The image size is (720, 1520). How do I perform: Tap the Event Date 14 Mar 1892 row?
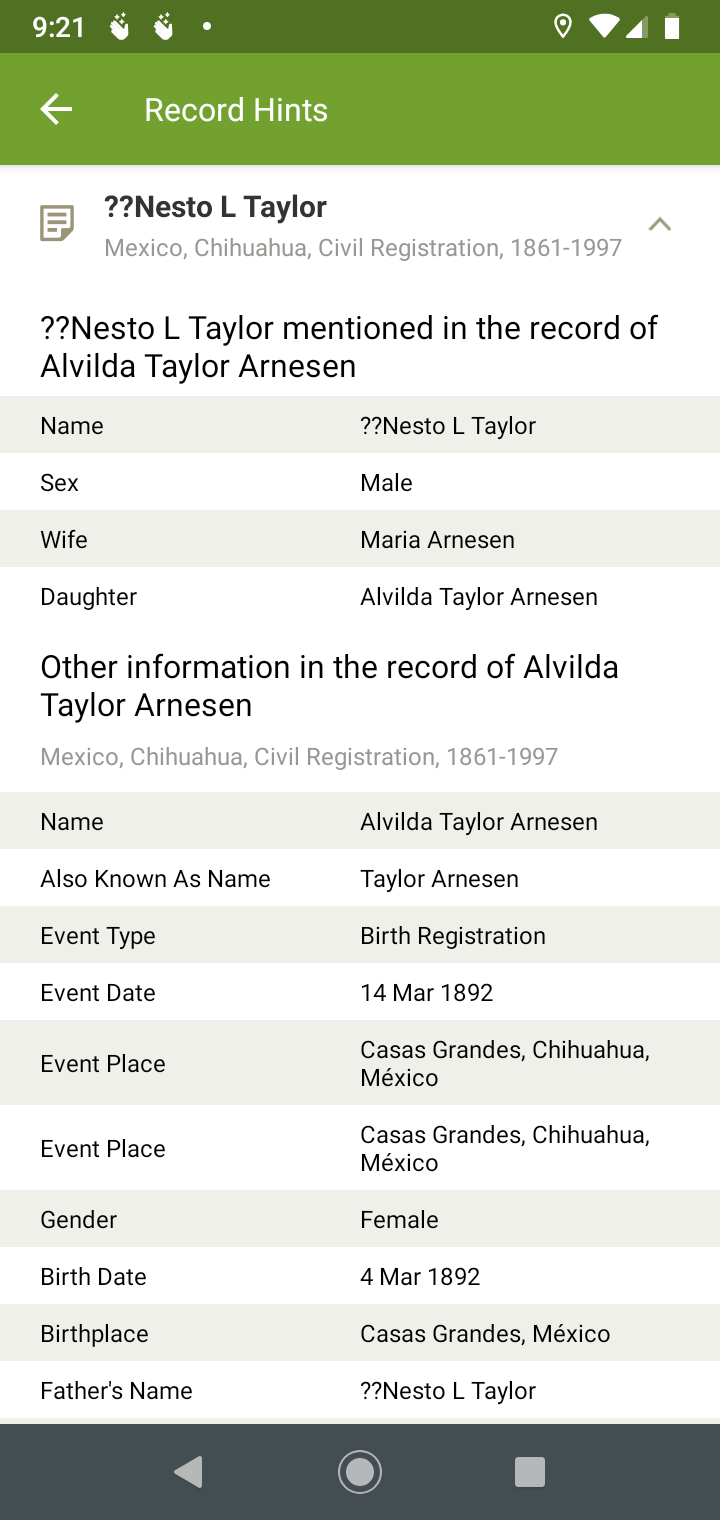[360, 993]
